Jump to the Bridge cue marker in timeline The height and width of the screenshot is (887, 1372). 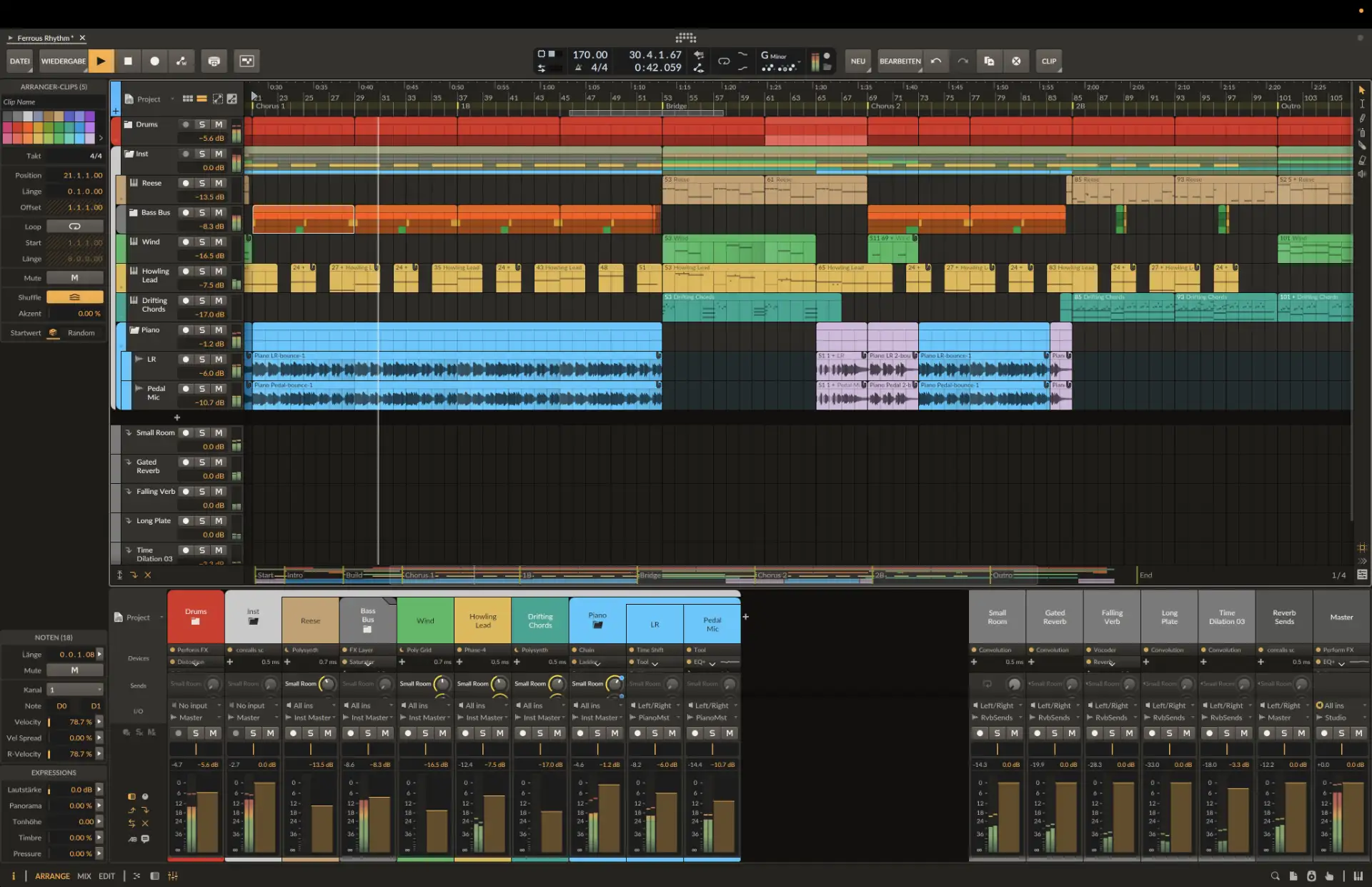(x=676, y=106)
